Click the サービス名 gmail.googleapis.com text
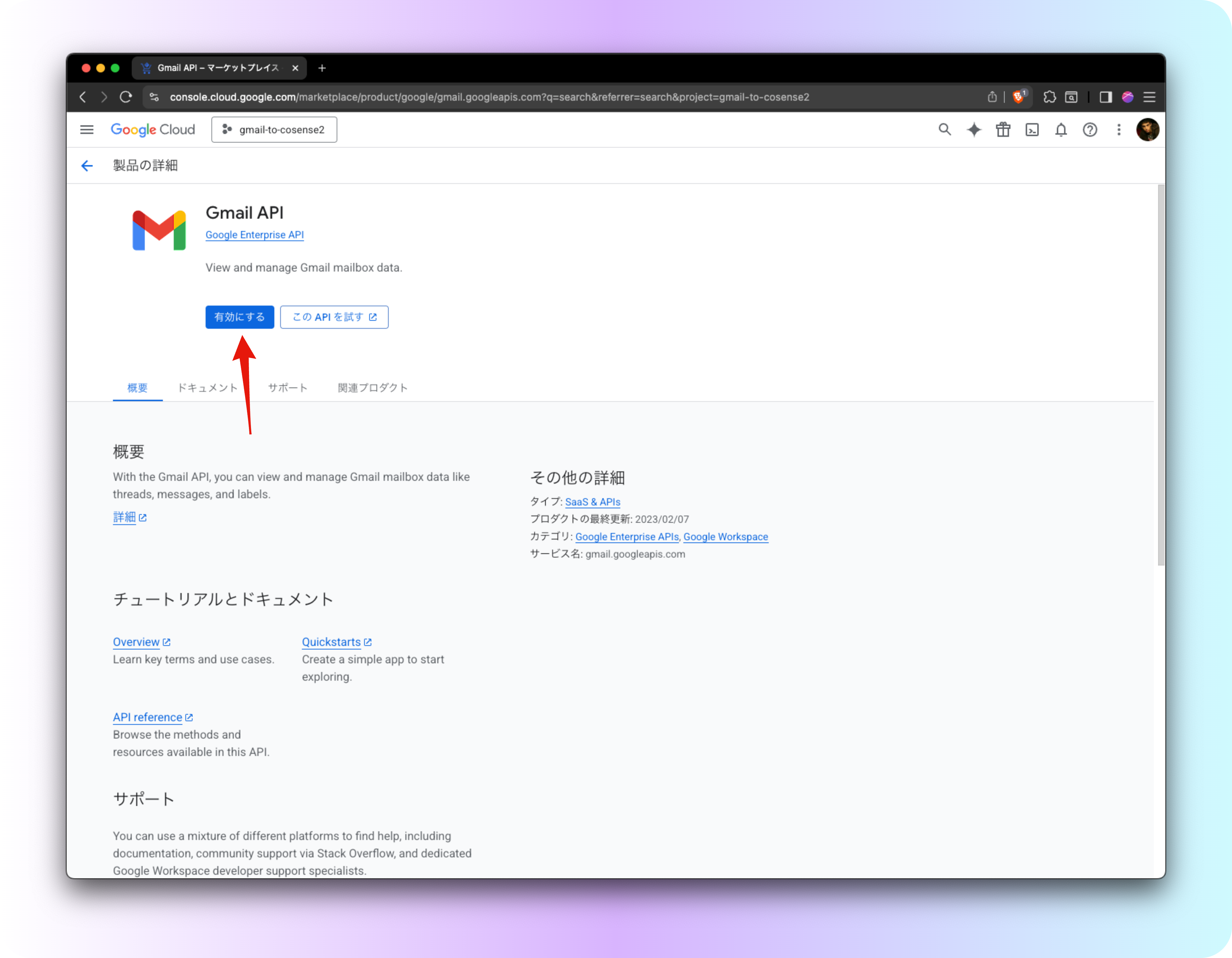Image resolution: width=1232 pixels, height=958 pixels. pyautogui.click(x=608, y=554)
